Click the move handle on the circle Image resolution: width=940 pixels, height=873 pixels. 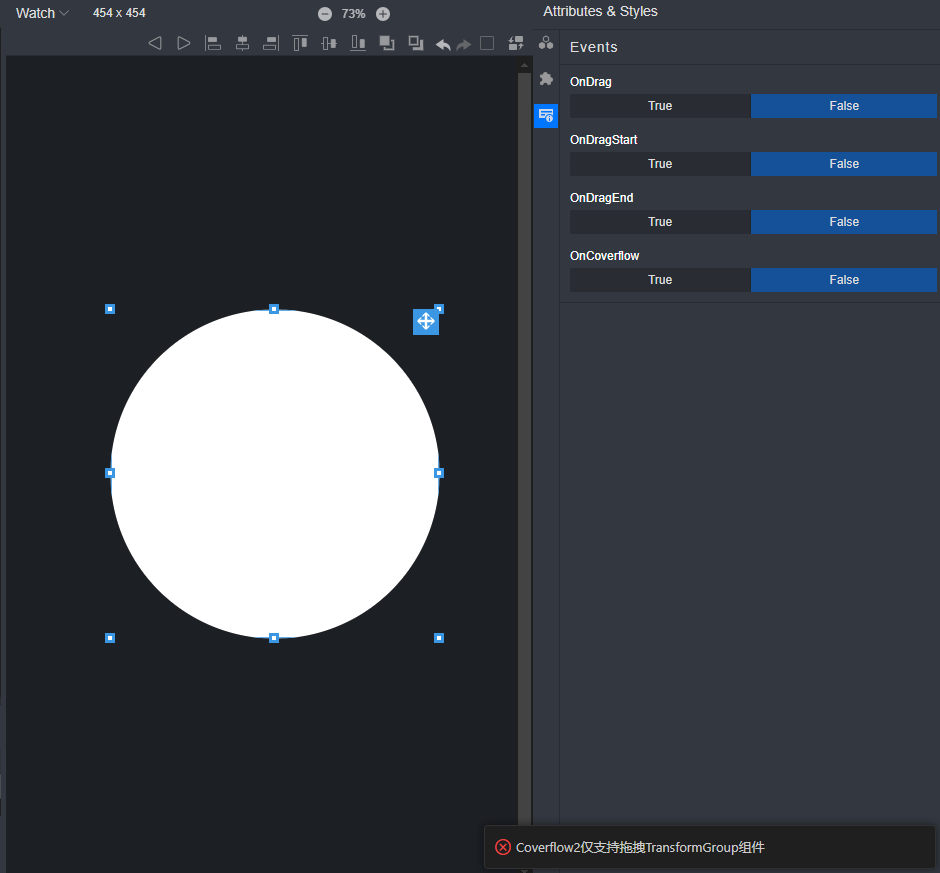425,321
